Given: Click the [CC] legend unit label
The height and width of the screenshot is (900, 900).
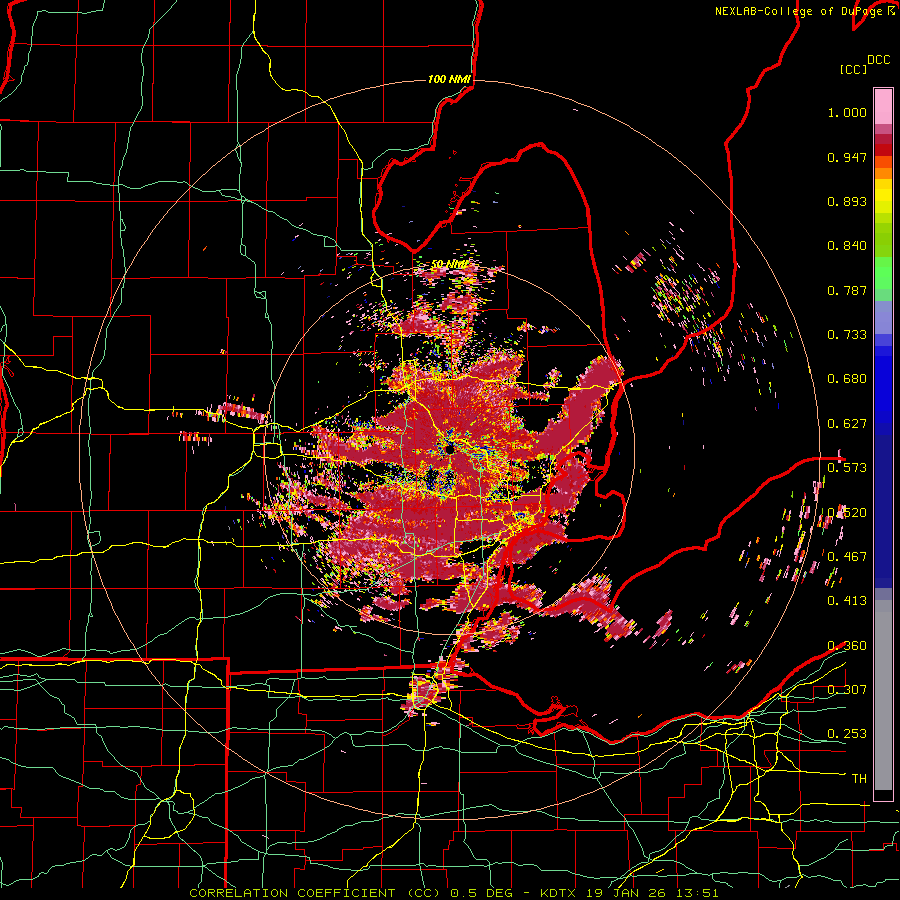Looking at the screenshot, I should [853, 69].
